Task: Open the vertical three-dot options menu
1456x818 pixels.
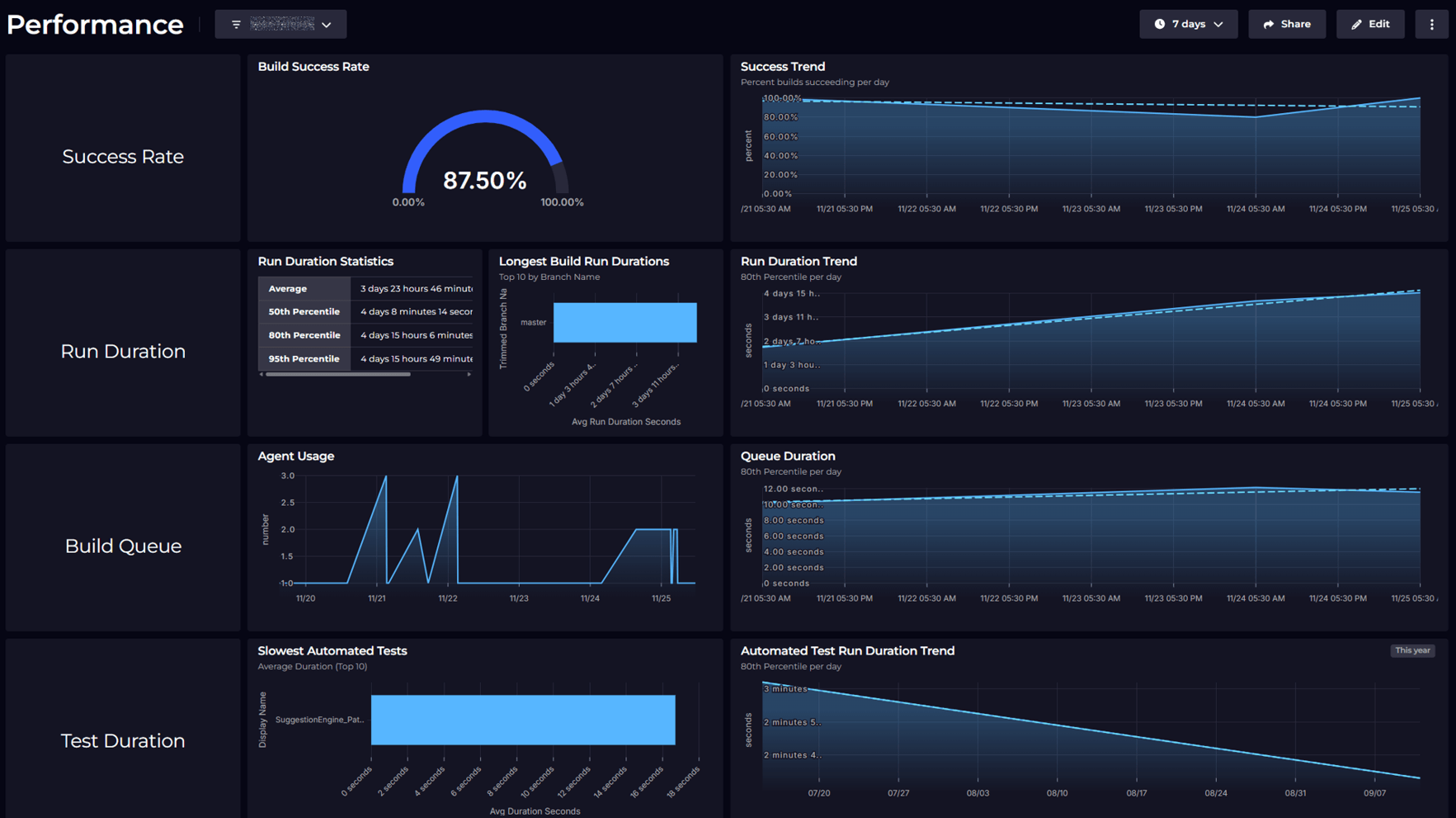Action: point(1431,25)
